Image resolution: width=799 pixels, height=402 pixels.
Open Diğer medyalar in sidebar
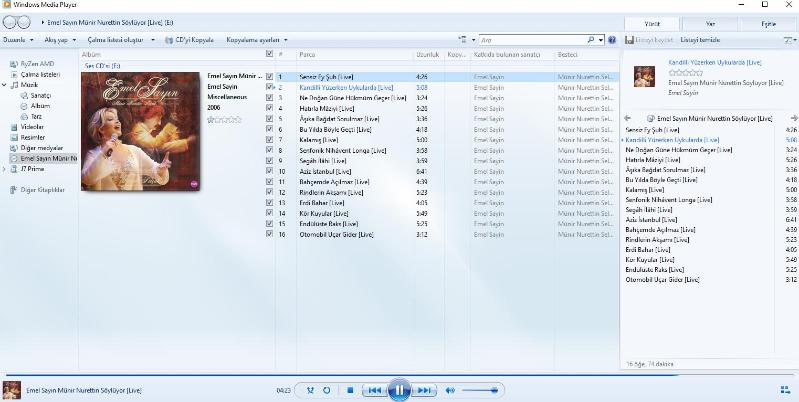37,148
